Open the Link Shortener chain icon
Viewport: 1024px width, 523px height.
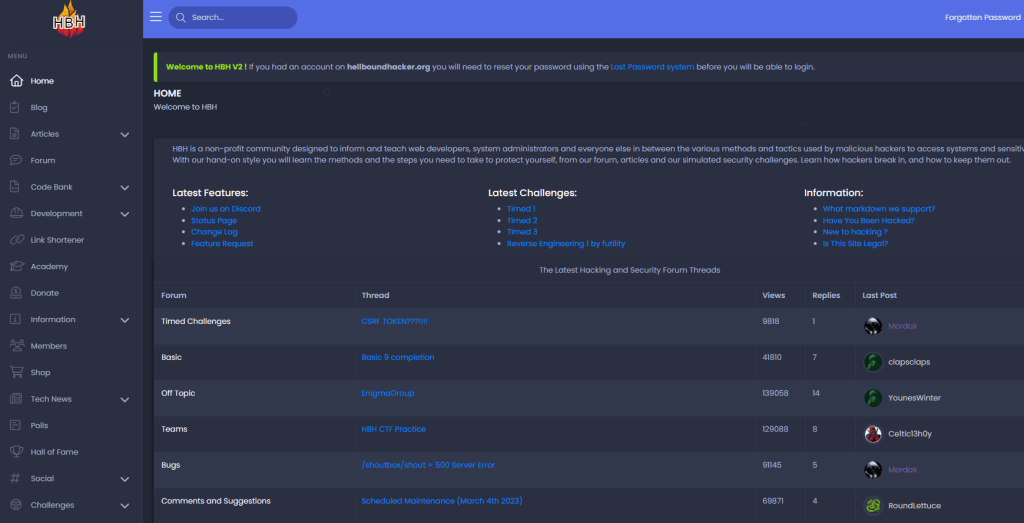point(15,240)
